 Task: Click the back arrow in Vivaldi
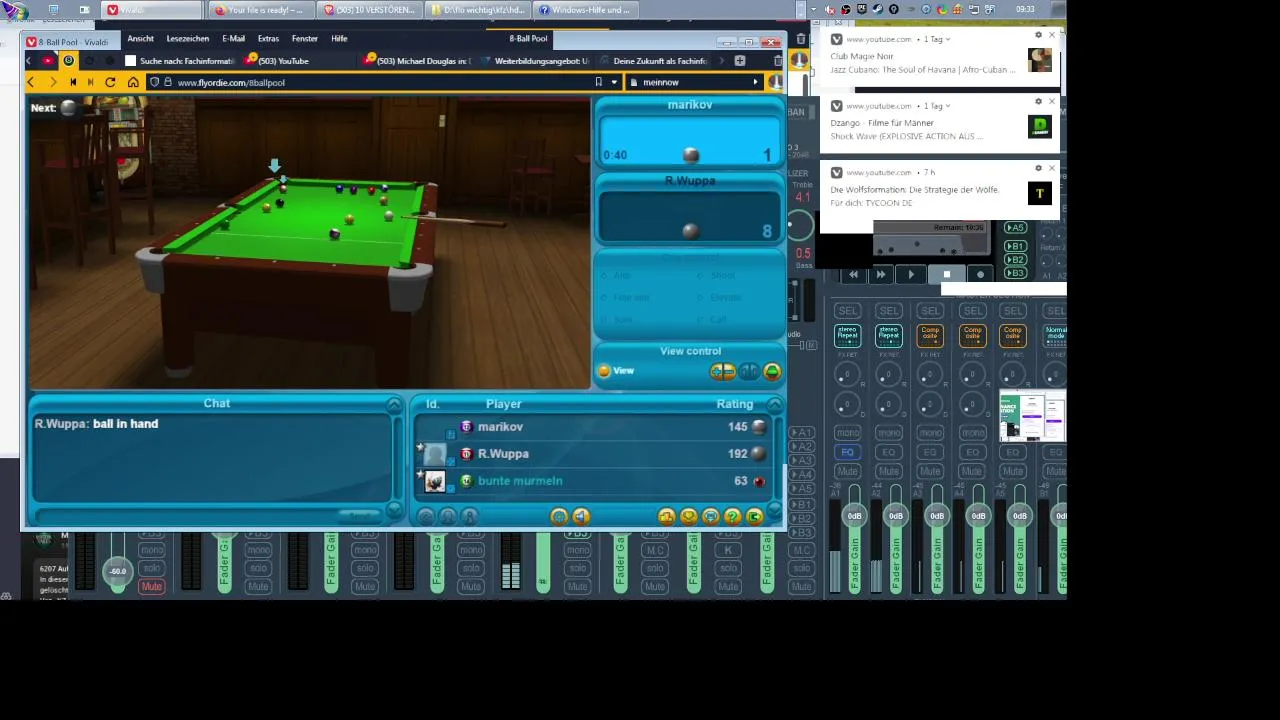(31, 82)
